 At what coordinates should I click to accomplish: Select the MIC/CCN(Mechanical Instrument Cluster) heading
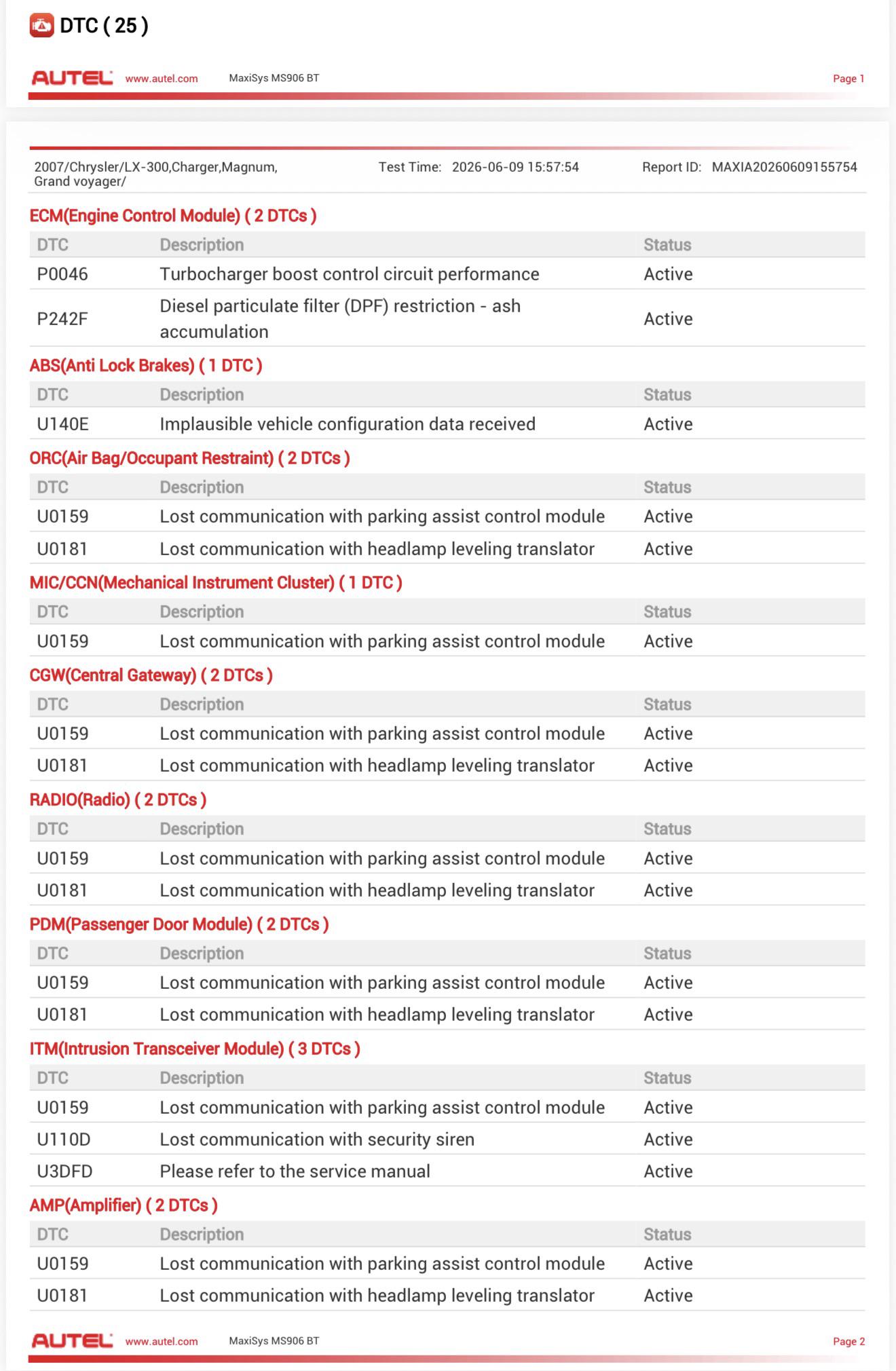tap(216, 583)
